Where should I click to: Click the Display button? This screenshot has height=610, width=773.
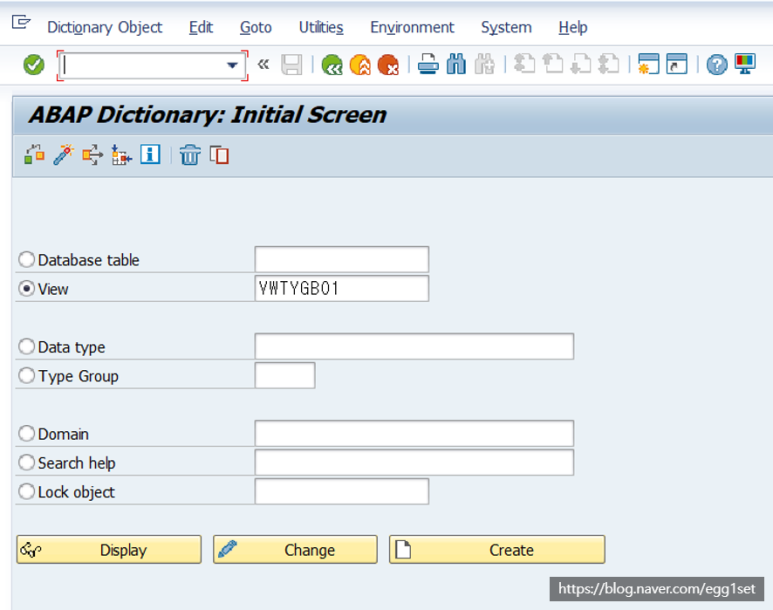109,549
